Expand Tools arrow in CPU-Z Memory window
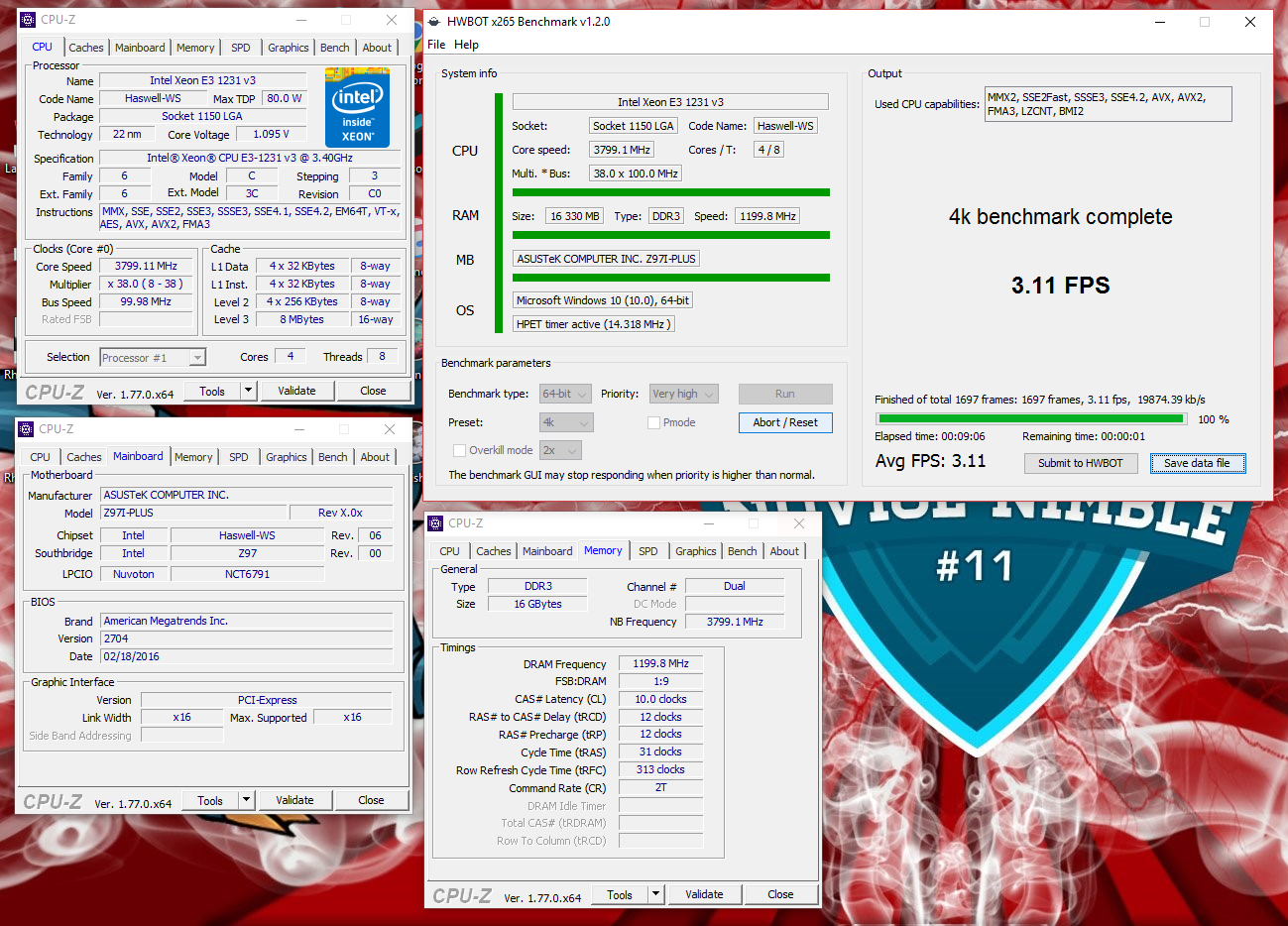1288x926 pixels. tap(655, 894)
